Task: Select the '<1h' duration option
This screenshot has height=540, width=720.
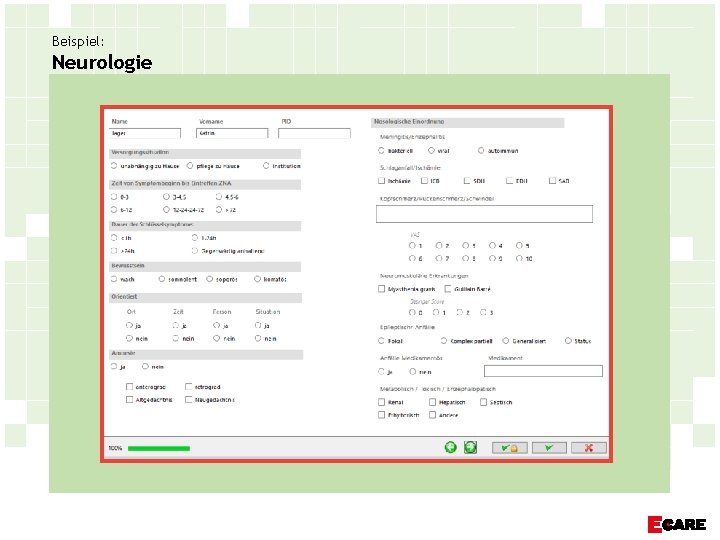Action: point(114,238)
